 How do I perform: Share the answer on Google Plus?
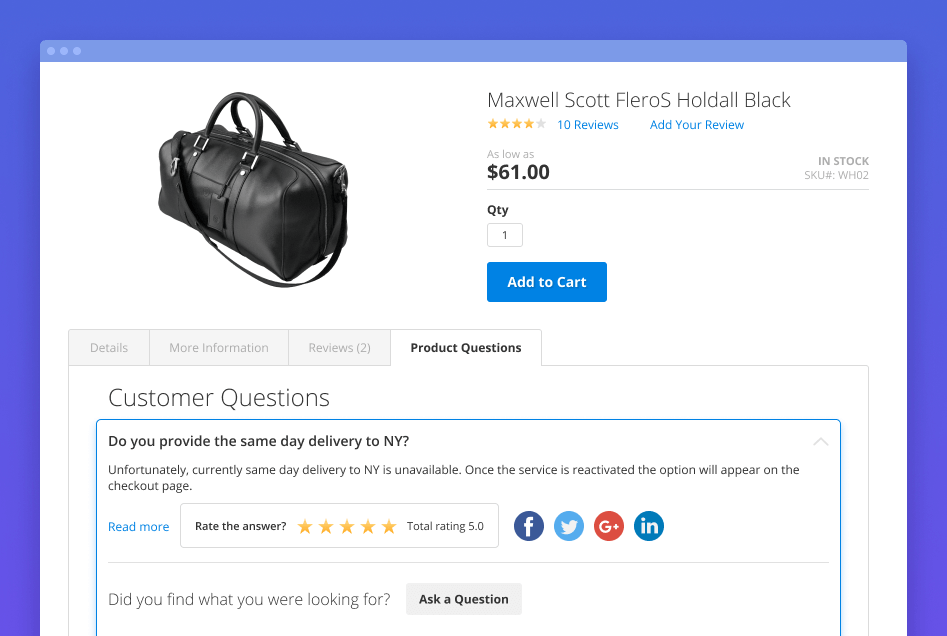pos(608,525)
